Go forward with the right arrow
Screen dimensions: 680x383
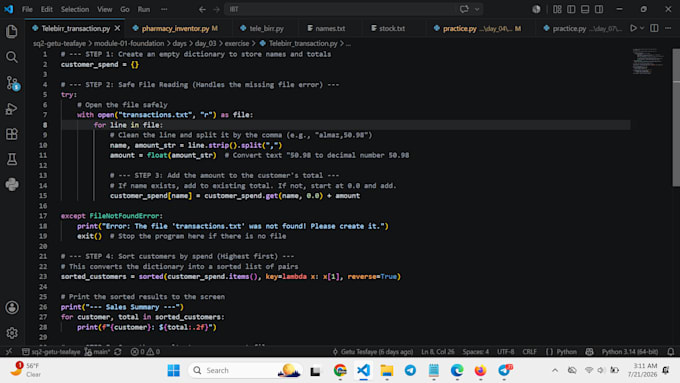pyautogui.click(x=216, y=9)
